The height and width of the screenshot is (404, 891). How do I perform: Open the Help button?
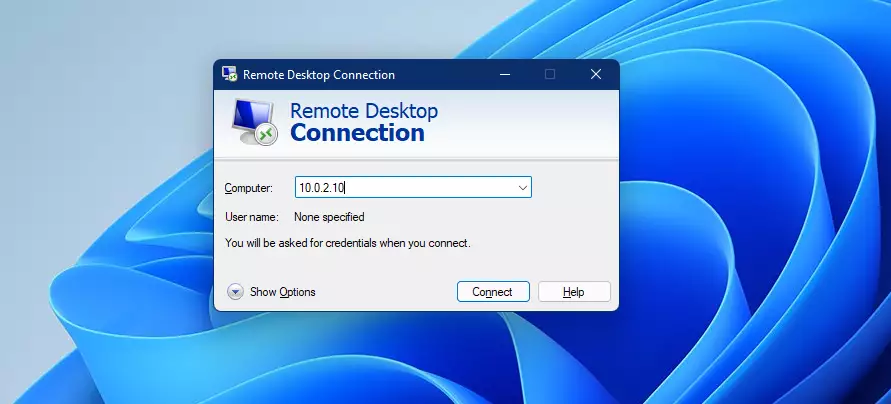click(x=574, y=292)
